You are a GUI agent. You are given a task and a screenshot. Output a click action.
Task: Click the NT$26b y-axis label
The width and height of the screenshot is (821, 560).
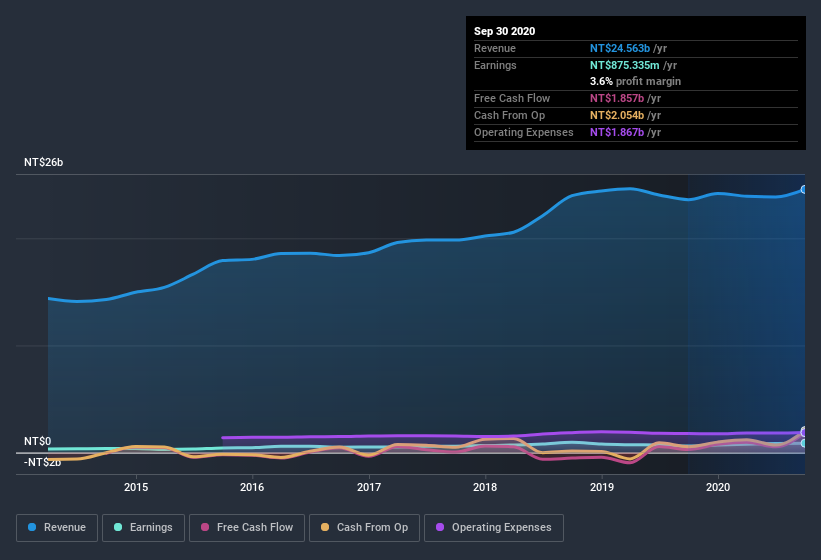click(43, 162)
